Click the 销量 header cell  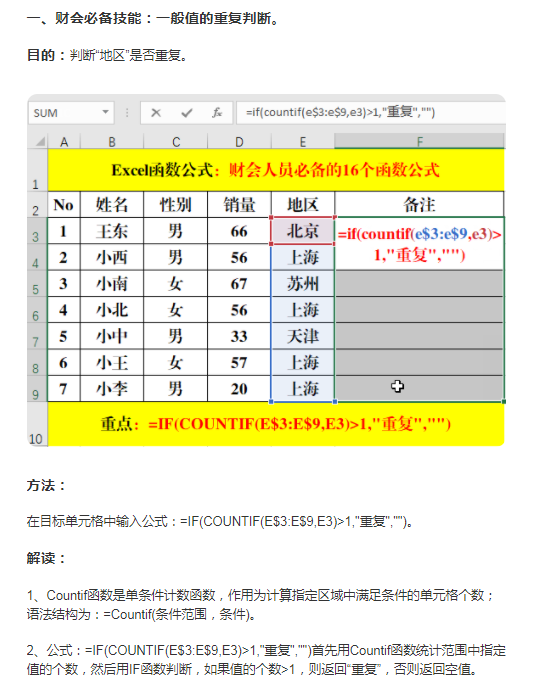point(239,205)
